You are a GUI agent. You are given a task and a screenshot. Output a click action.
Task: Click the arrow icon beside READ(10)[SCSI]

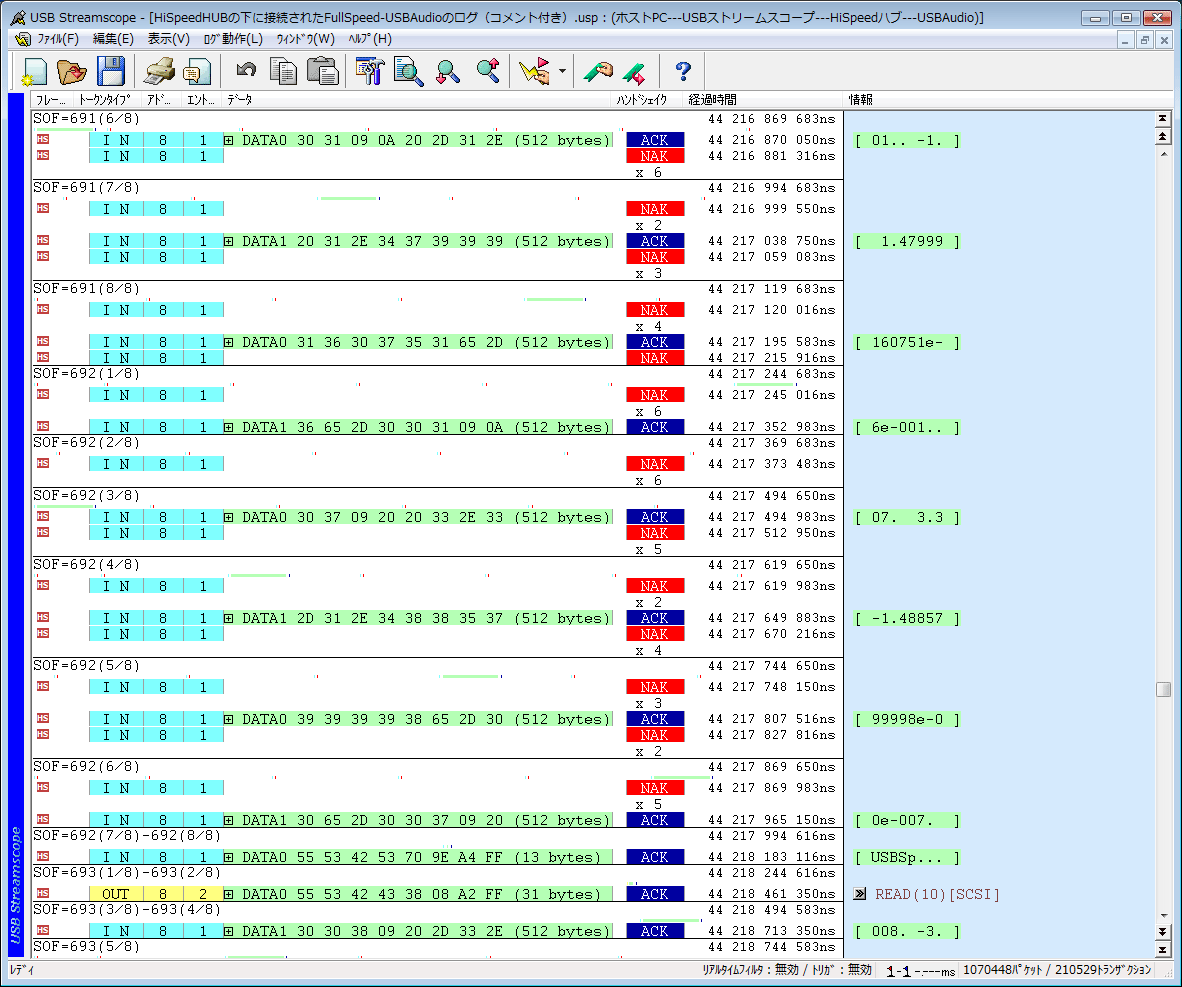[x=860, y=894]
